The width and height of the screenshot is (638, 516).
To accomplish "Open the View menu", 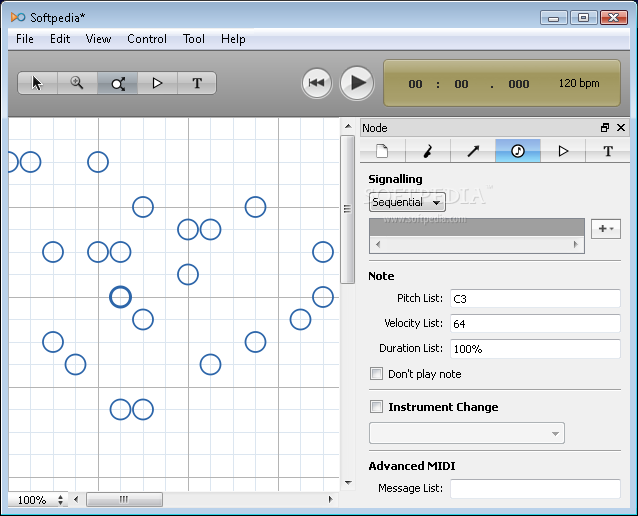I will click(98, 39).
